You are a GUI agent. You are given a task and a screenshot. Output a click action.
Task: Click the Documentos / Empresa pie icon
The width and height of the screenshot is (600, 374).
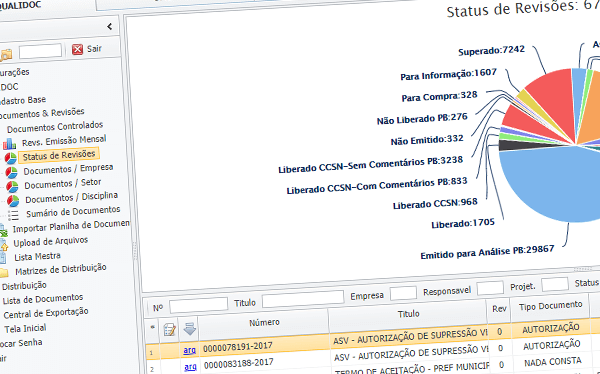[x=11, y=172]
